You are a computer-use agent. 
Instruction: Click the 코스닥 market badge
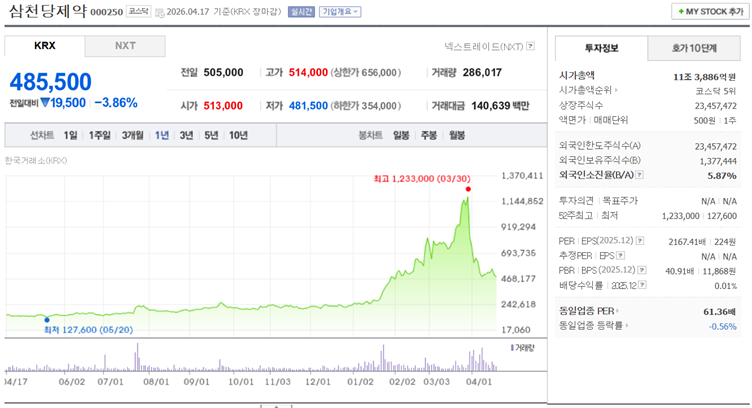point(139,12)
